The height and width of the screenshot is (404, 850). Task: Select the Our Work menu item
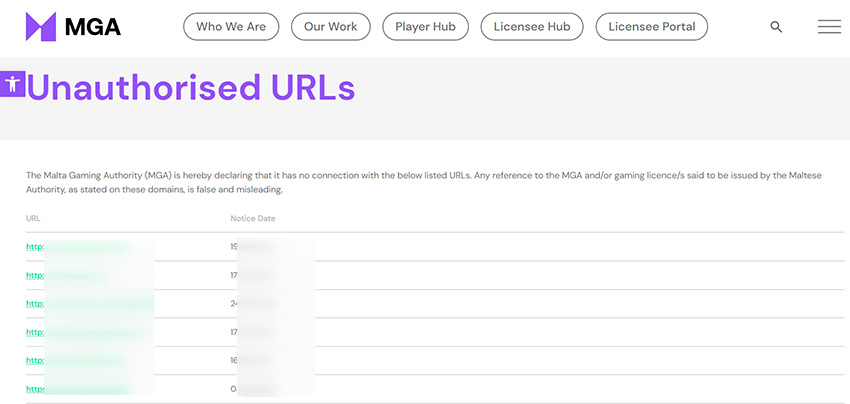(330, 27)
